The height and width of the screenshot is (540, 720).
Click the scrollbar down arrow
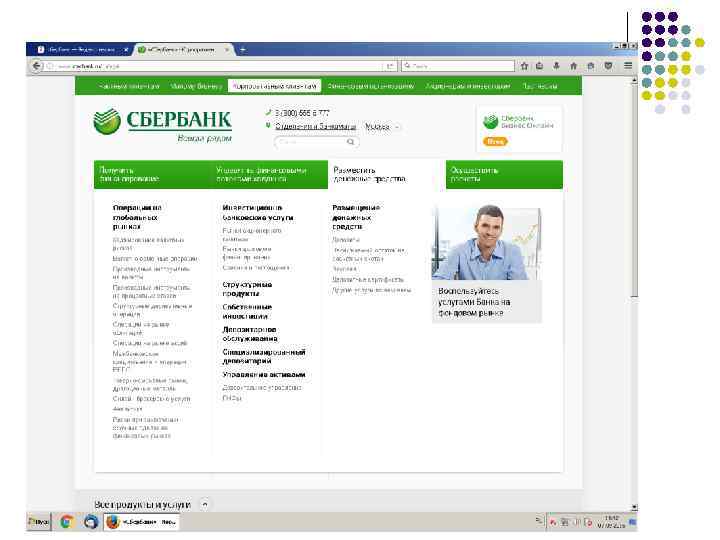[x=634, y=507]
